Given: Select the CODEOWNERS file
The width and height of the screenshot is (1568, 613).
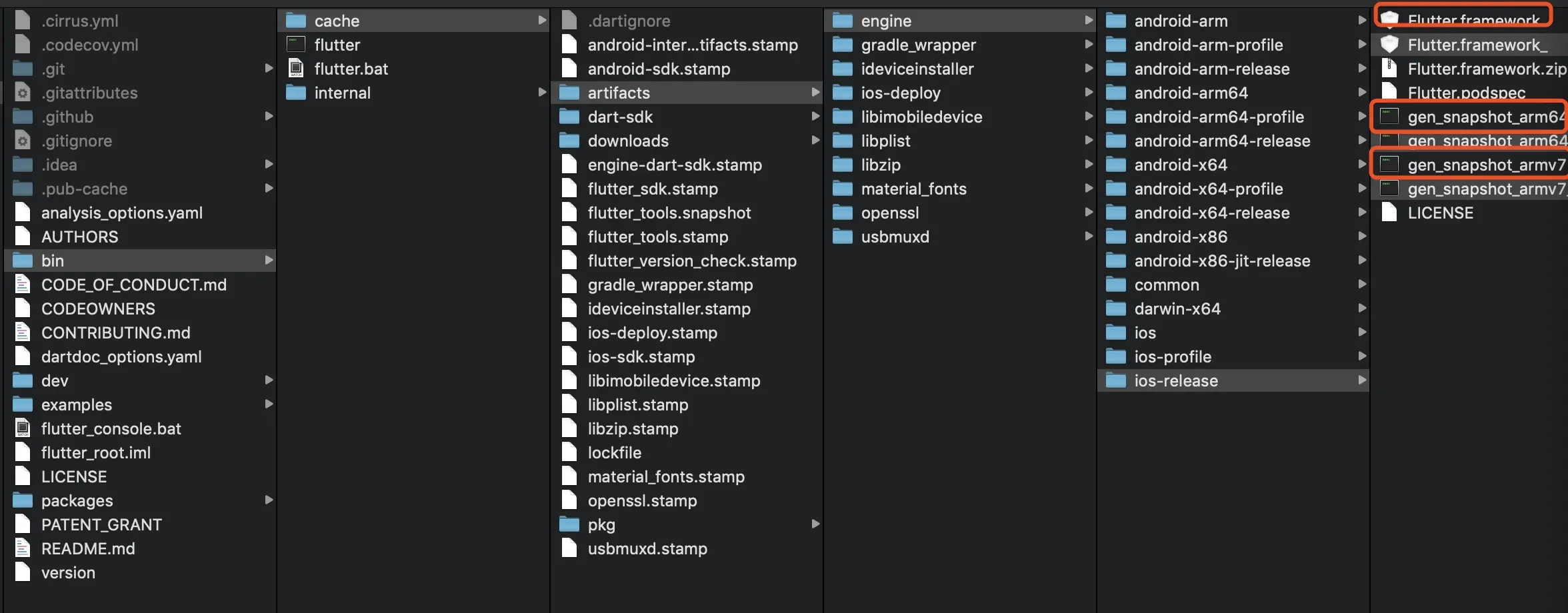Looking at the screenshot, I should 140,308.
